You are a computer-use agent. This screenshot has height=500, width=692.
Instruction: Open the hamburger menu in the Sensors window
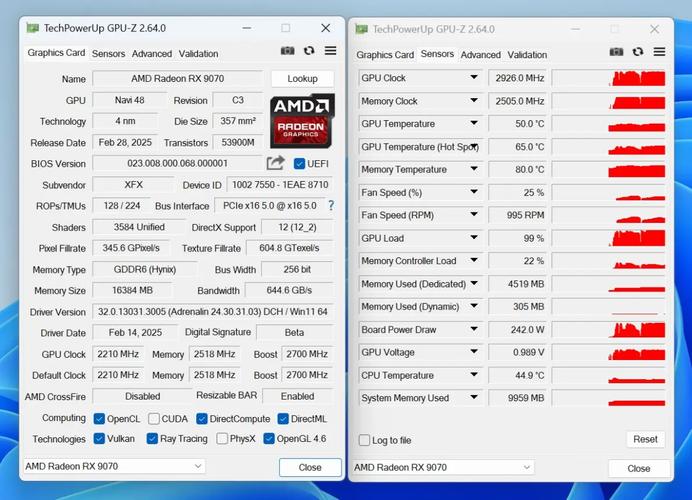point(659,52)
